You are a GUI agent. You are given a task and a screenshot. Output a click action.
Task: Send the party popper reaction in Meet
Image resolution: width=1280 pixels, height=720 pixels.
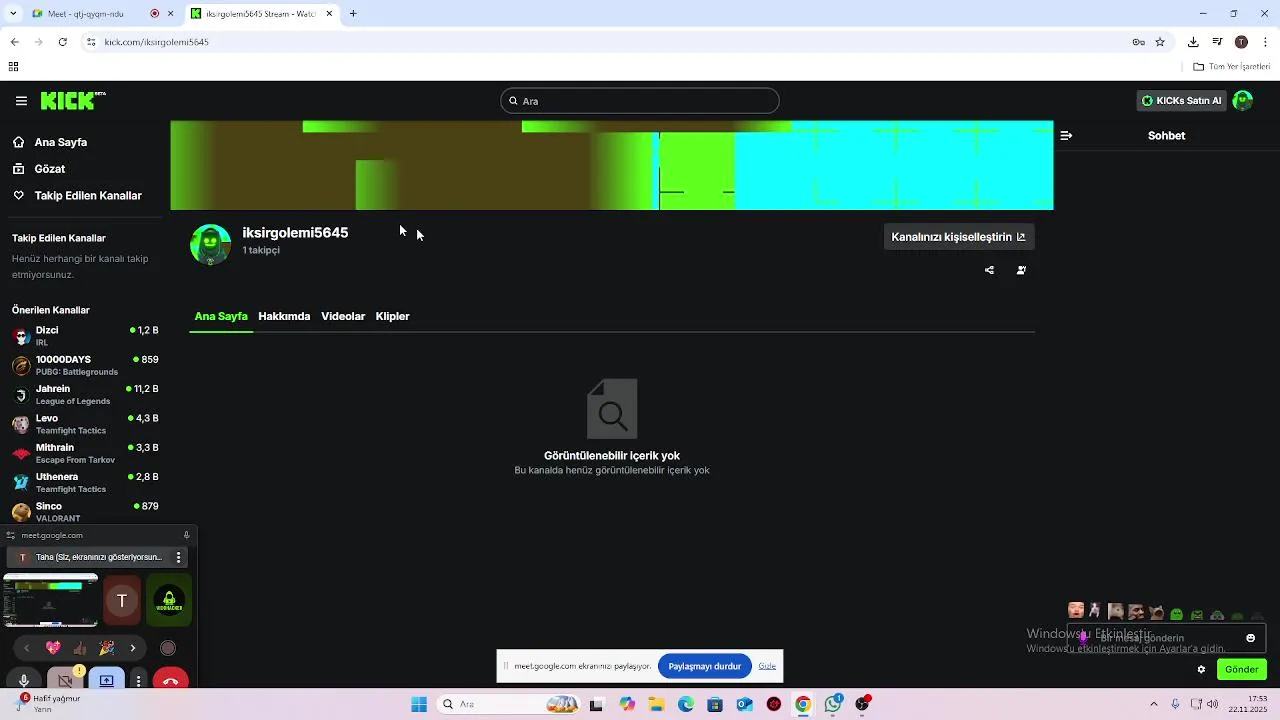point(106,648)
